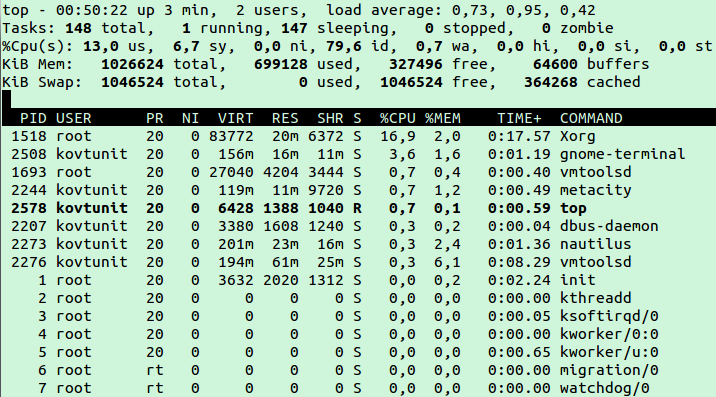Click the PID column header

coord(33,118)
